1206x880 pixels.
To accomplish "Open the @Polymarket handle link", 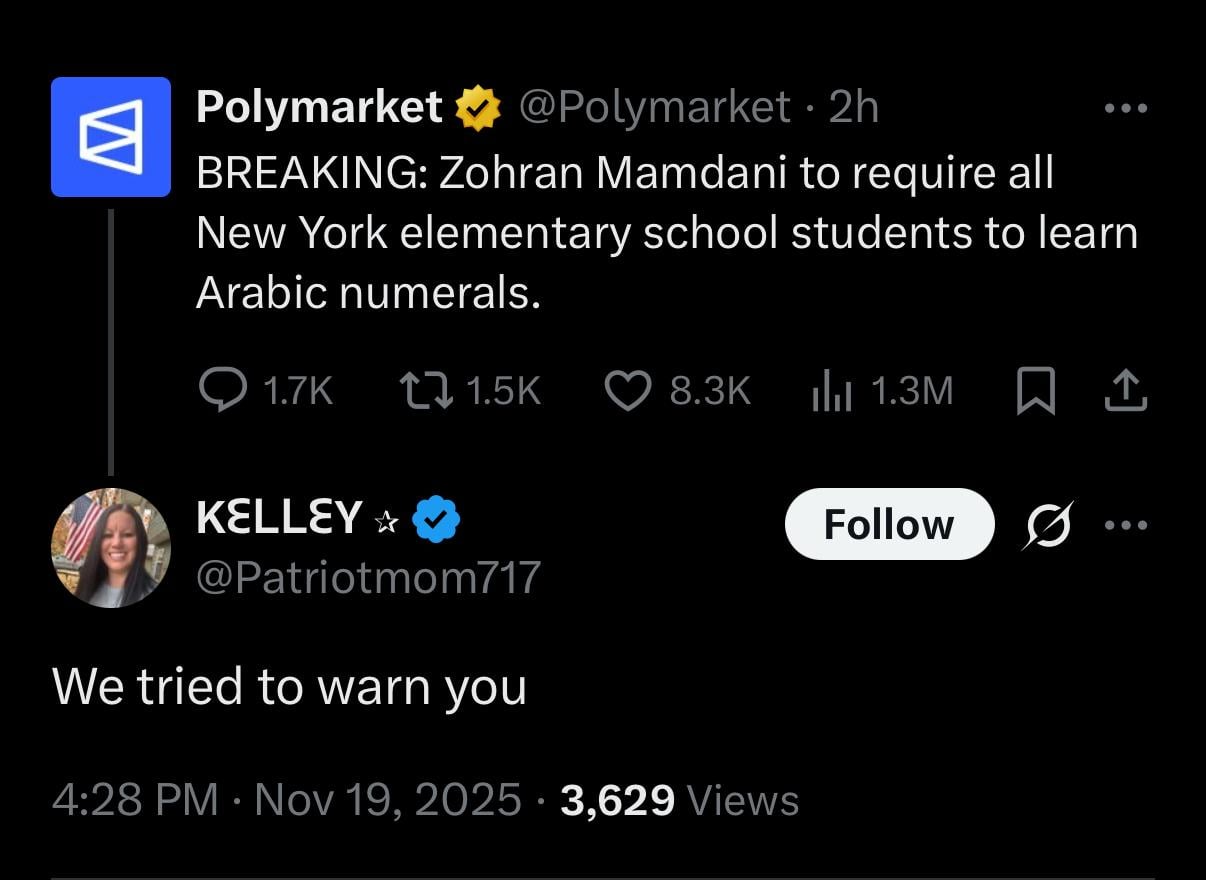I will pyautogui.click(x=654, y=107).
